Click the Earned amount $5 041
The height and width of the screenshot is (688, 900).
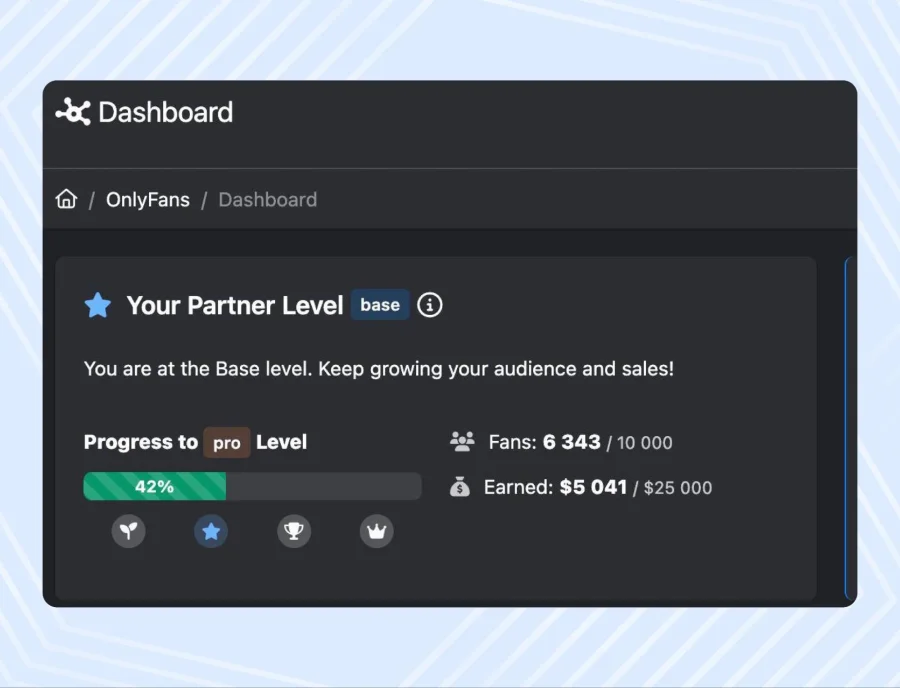click(x=593, y=487)
